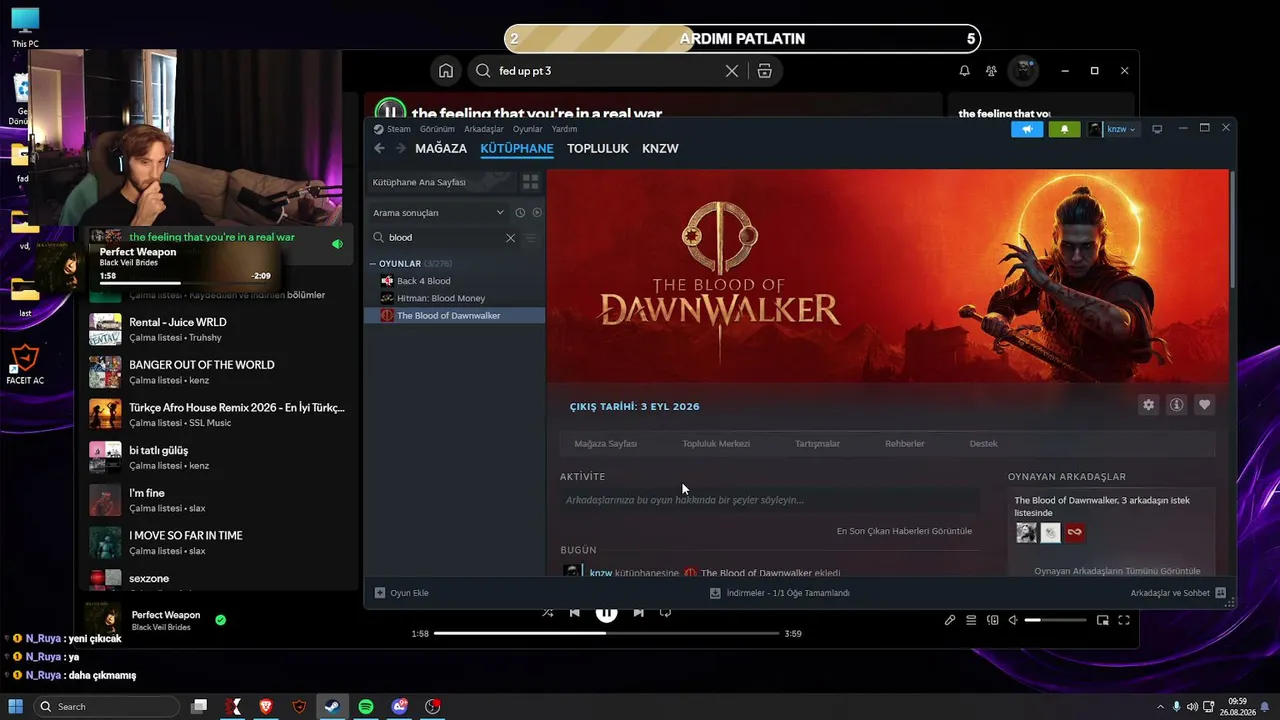The width and height of the screenshot is (1280, 720).
Task: Click Kütüphane Ana Sayfası button
Action: [x=441, y=182]
